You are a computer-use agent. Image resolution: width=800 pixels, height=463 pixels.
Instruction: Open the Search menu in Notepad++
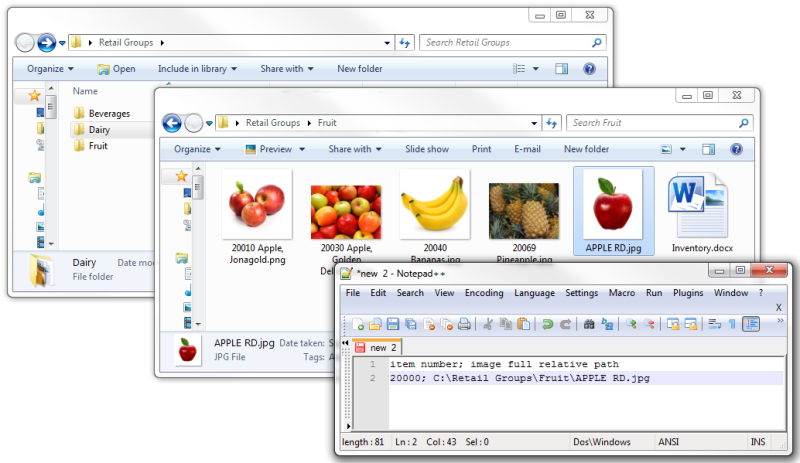[x=410, y=293]
